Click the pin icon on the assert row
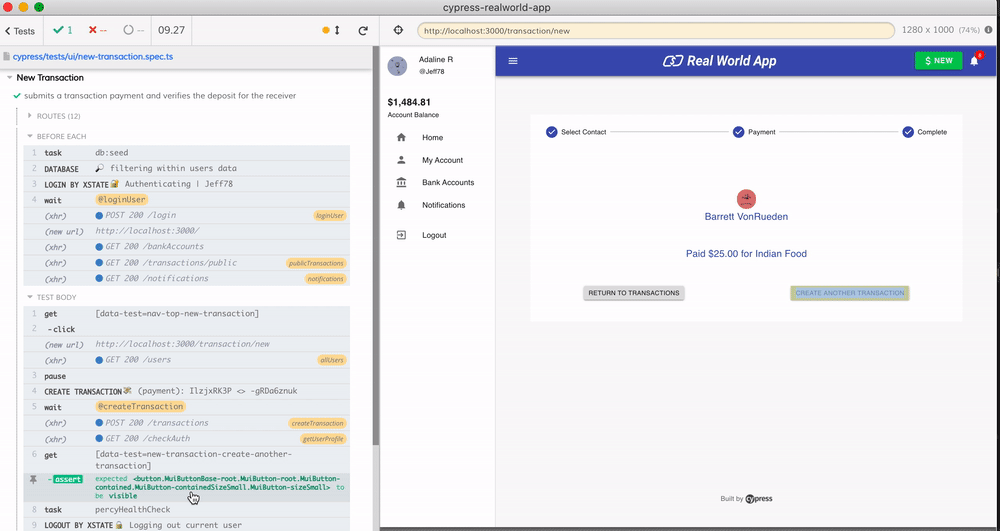This screenshot has height=531, width=1000. [x=33, y=479]
